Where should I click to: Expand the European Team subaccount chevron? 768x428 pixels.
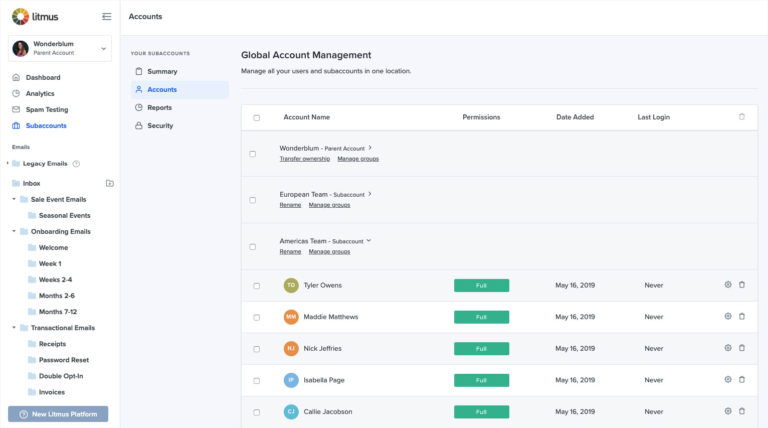coord(370,194)
